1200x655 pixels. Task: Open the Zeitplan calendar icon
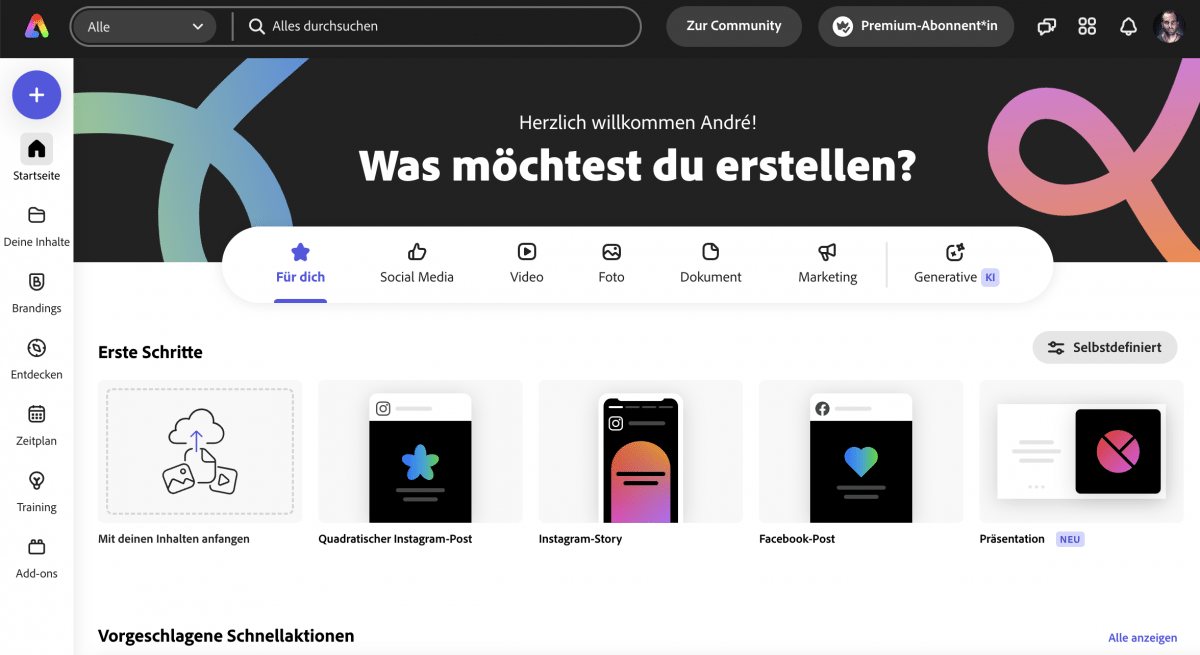(x=37, y=415)
